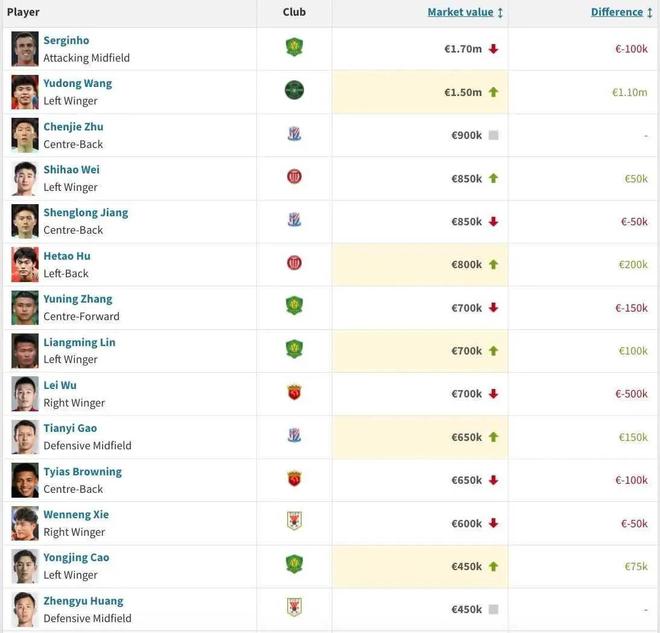
Task: Click Hetao Hu's club crest icon
Action: (294, 263)
